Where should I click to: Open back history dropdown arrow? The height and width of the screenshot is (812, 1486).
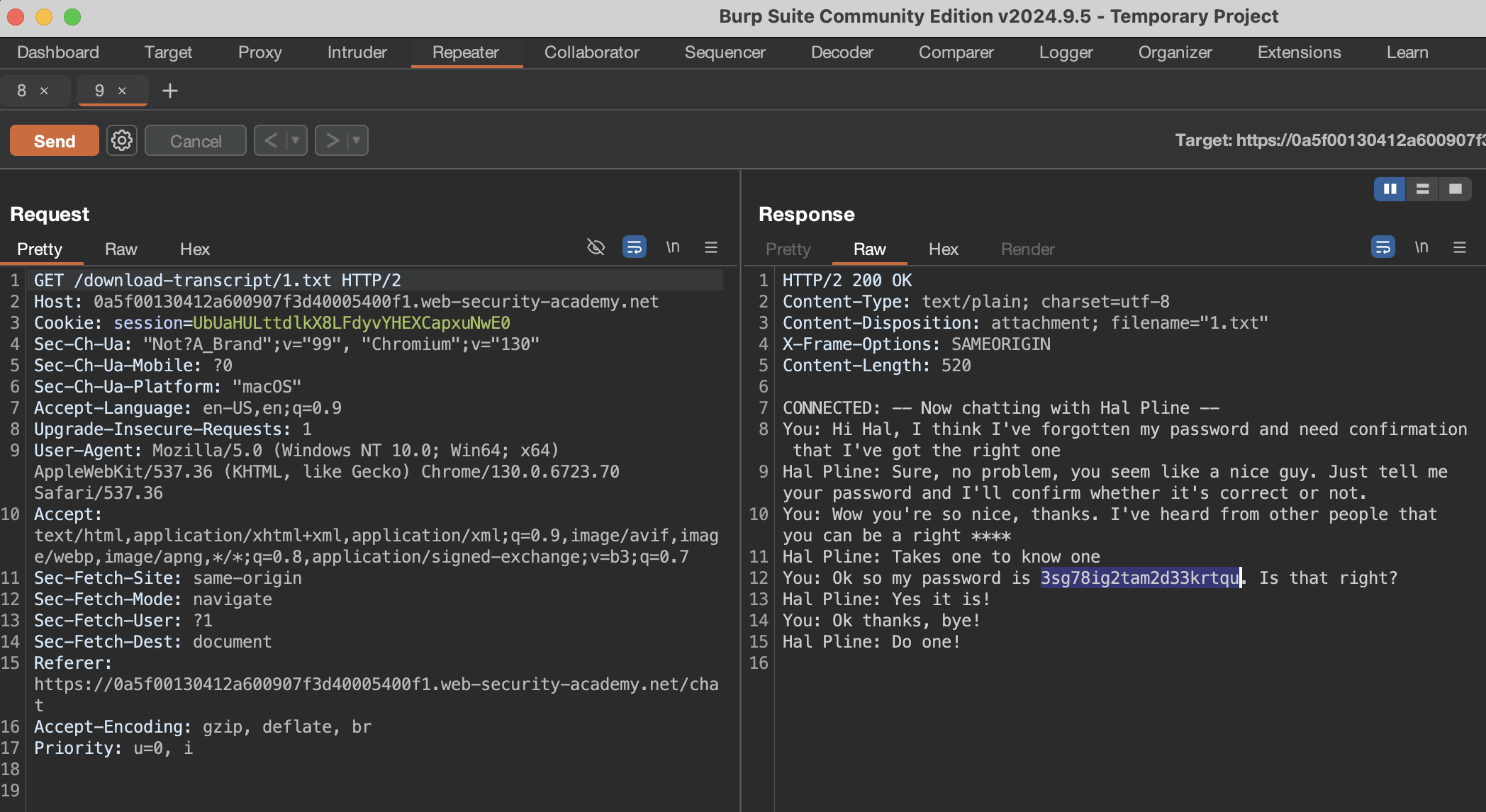(296, 140)
